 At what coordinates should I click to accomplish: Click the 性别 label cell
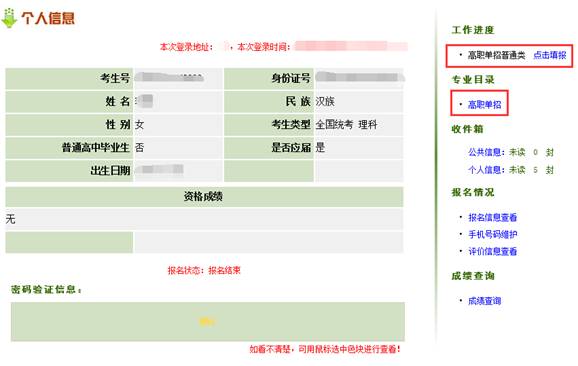point(69,125)
